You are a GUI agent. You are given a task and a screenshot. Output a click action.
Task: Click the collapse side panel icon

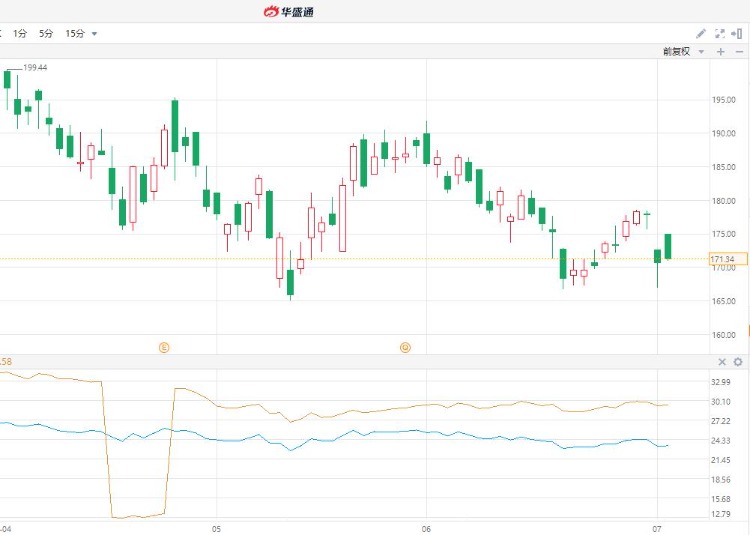(737, 33)
